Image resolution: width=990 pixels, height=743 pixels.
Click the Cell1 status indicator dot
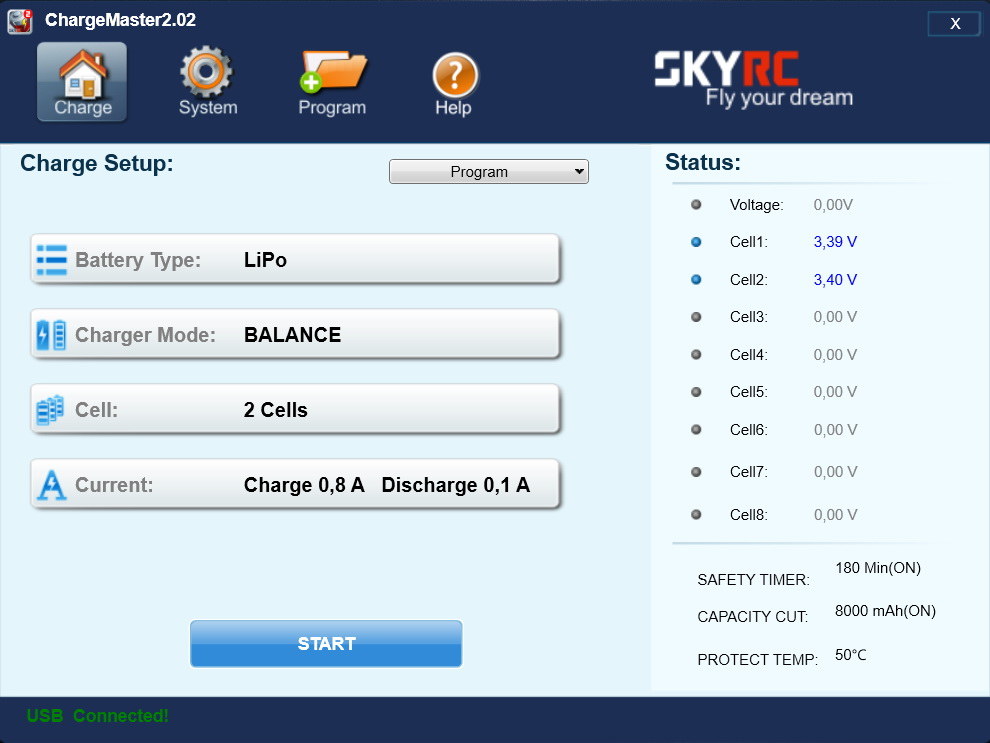click(696, 242)
